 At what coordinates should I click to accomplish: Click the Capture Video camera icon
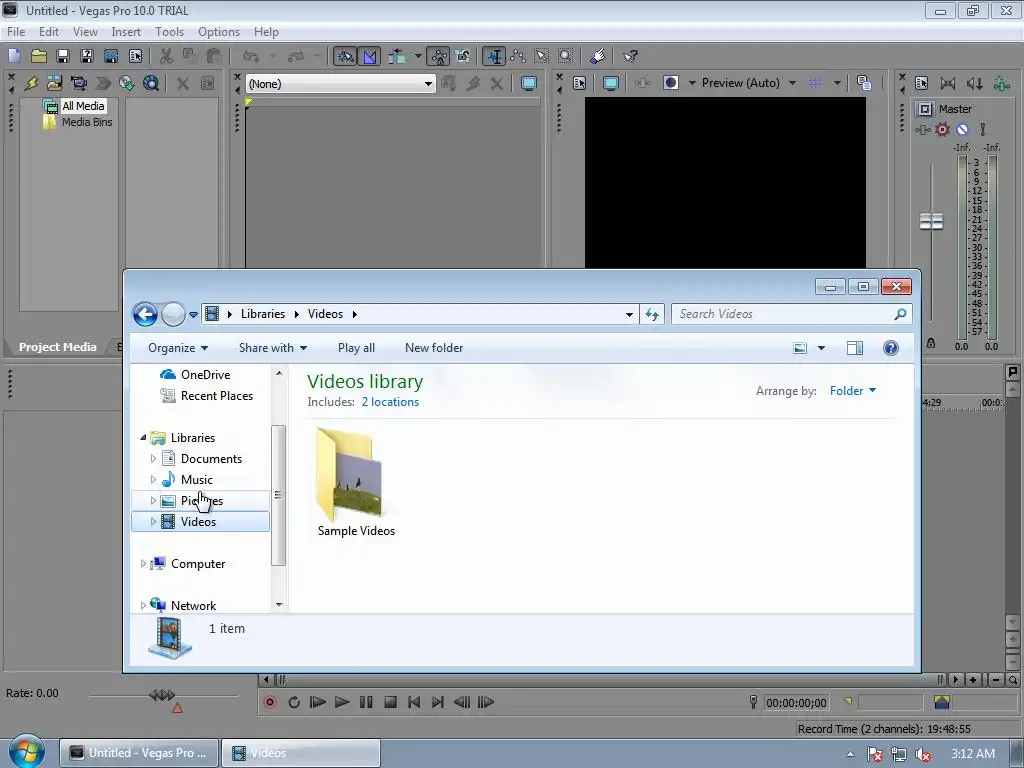[x=79, y=83]
